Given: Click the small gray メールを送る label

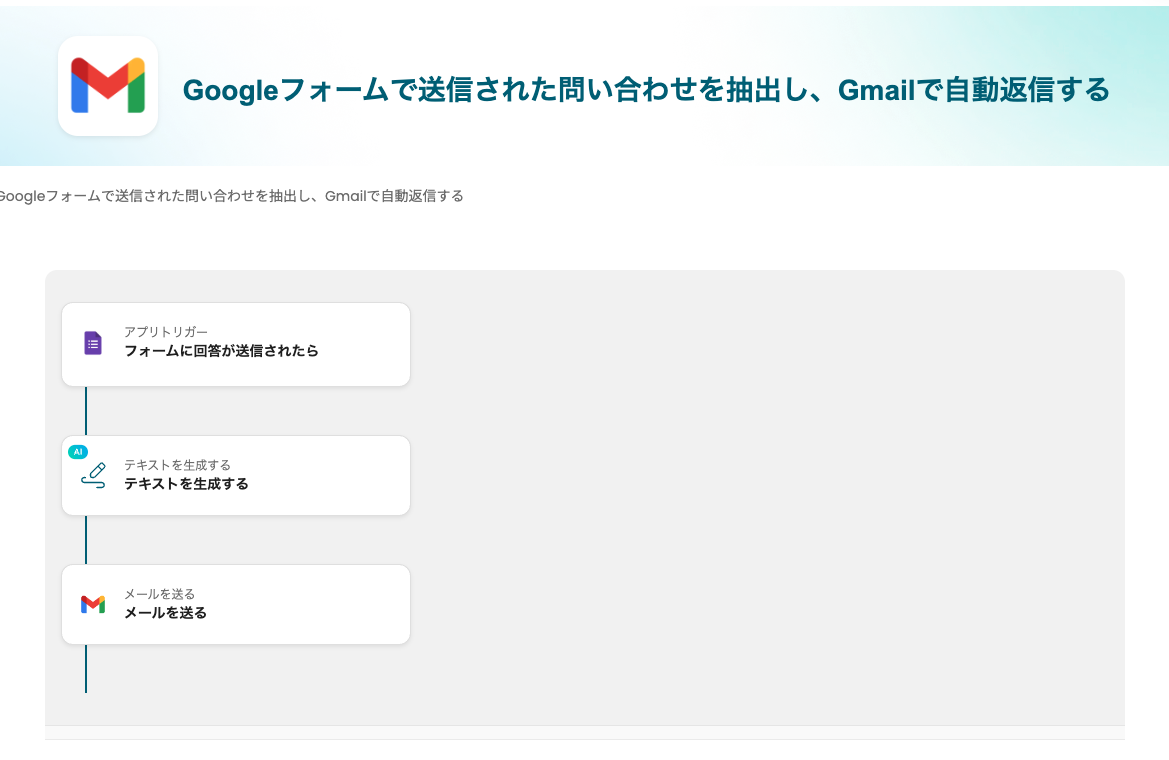Looking at the screenshot, I should [159, 594].
